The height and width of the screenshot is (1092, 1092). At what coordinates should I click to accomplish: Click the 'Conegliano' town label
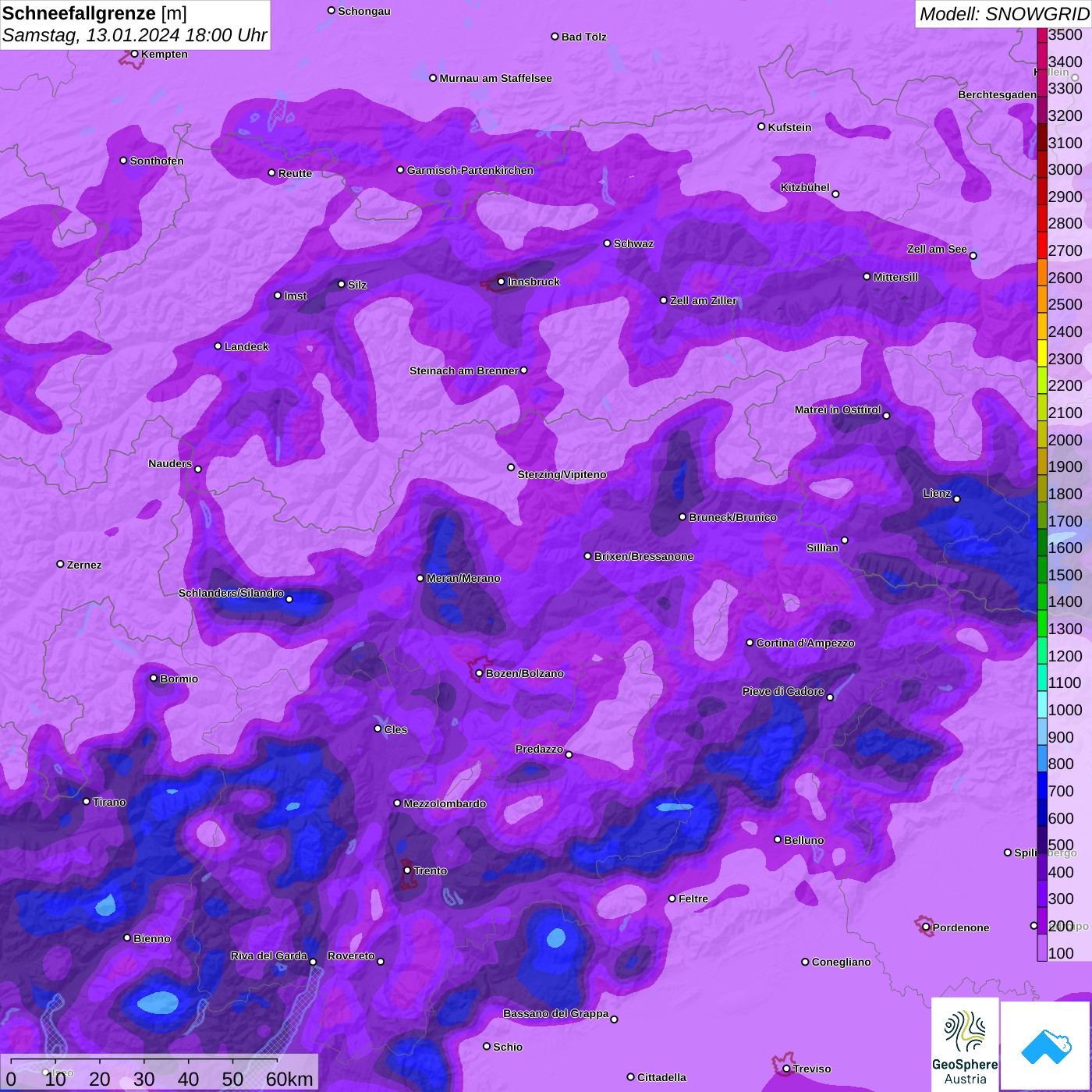coord(841,962)
